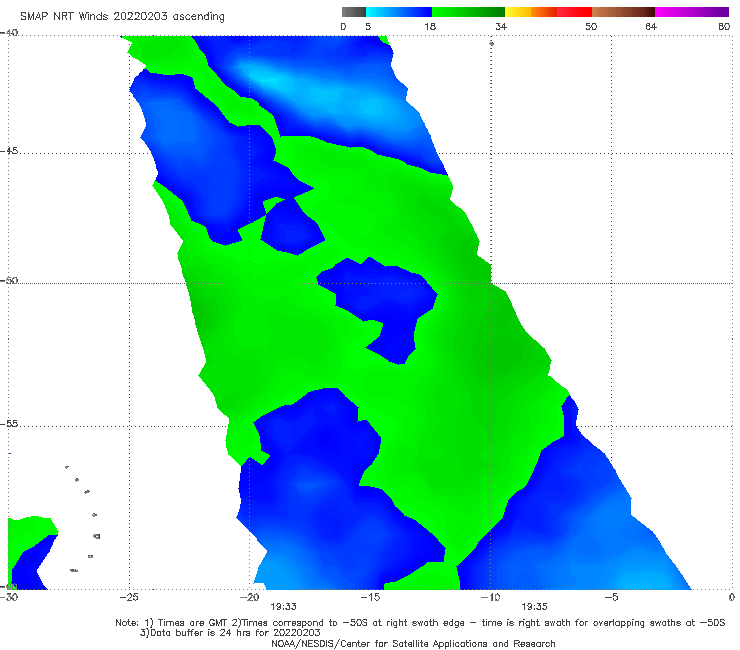Click the NOAA/NESDIS credit line
Screen dimensions: 740x650
[413, 643]
